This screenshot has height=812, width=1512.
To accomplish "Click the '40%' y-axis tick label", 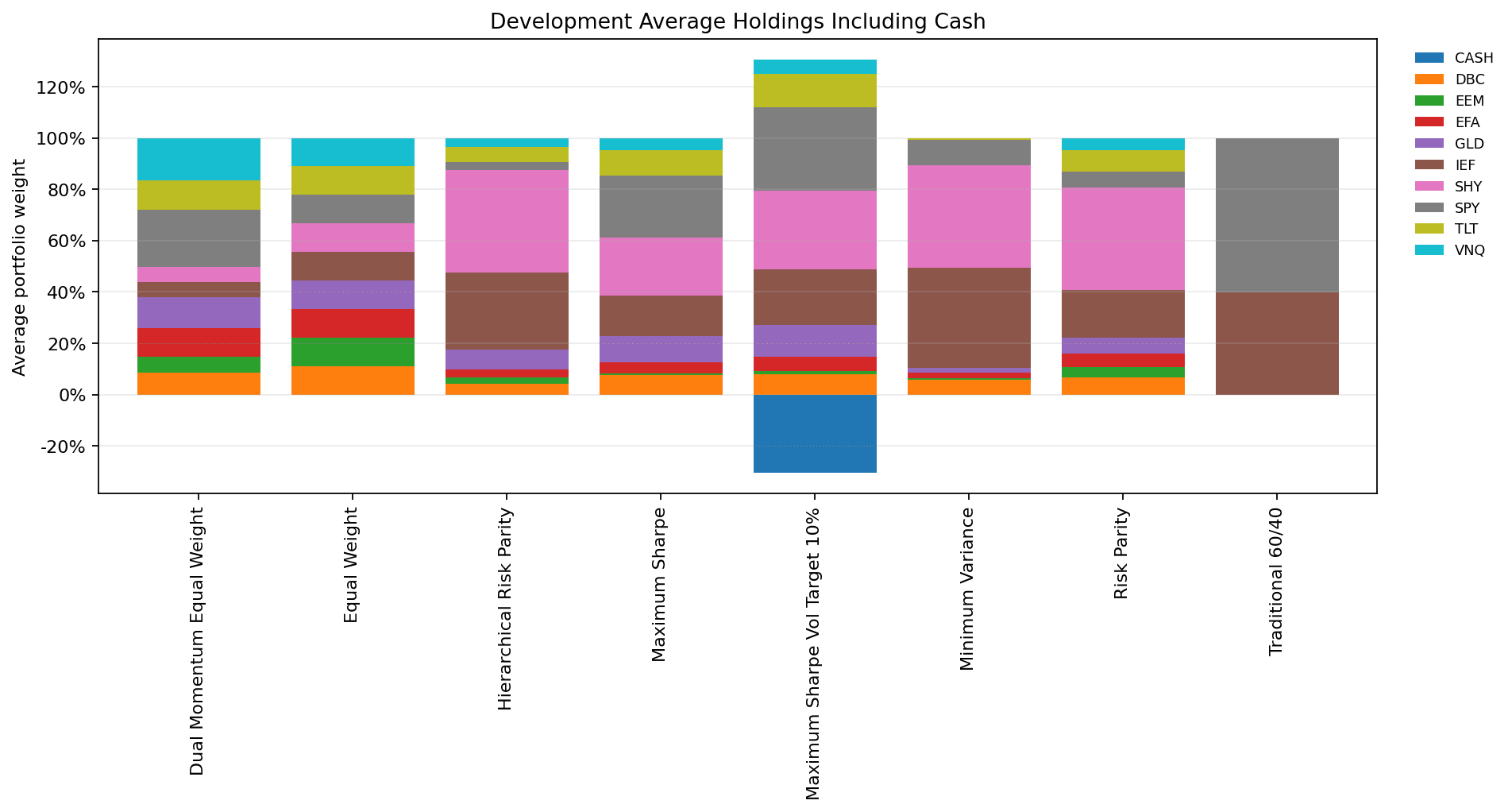I will 66,292.
